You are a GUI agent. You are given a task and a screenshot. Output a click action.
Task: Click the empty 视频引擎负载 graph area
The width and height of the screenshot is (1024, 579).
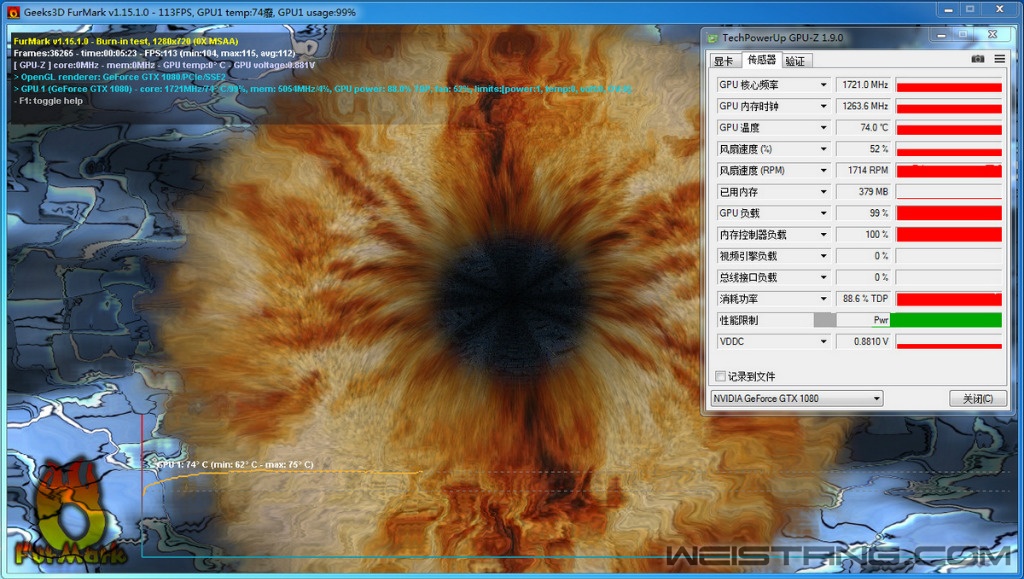[x=949, y=256]
